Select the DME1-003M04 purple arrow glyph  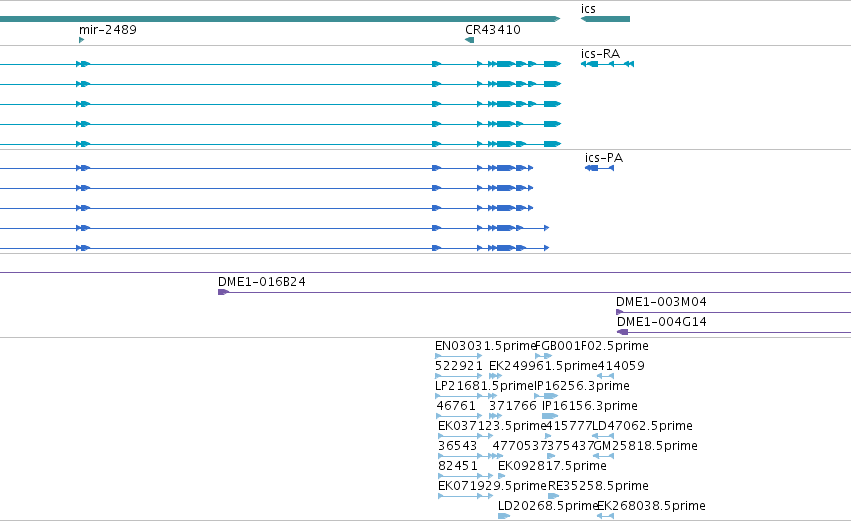pyautogui.click(x=619, y=312)
